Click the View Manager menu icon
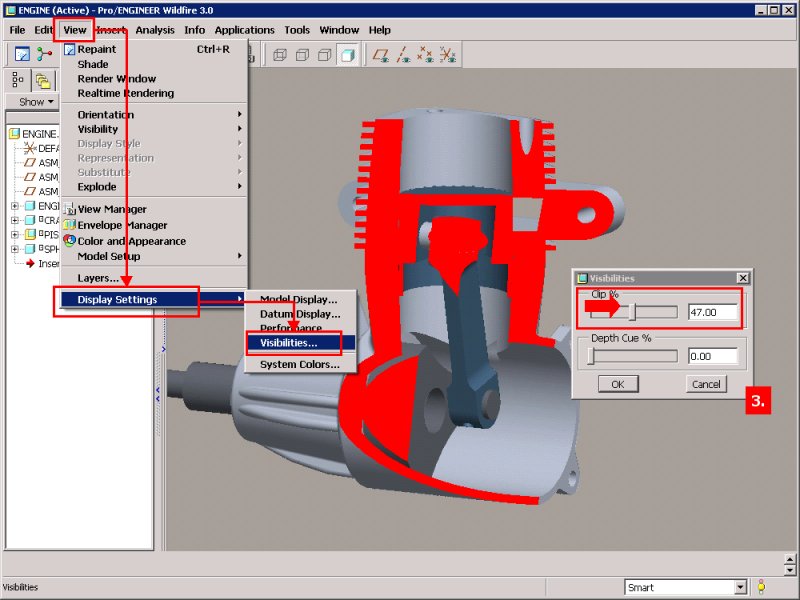Viewport: 800px width, 600px height. (x=69, y=209)
